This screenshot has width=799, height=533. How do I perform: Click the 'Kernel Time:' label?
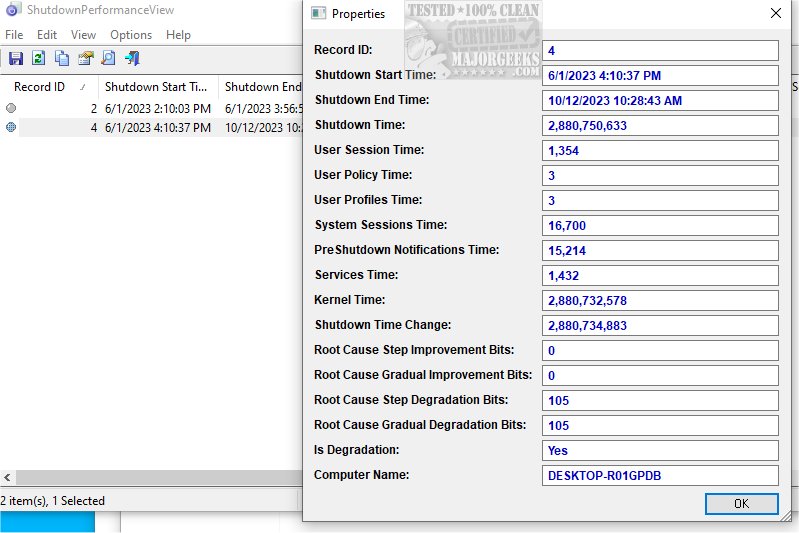click(350, 300)
